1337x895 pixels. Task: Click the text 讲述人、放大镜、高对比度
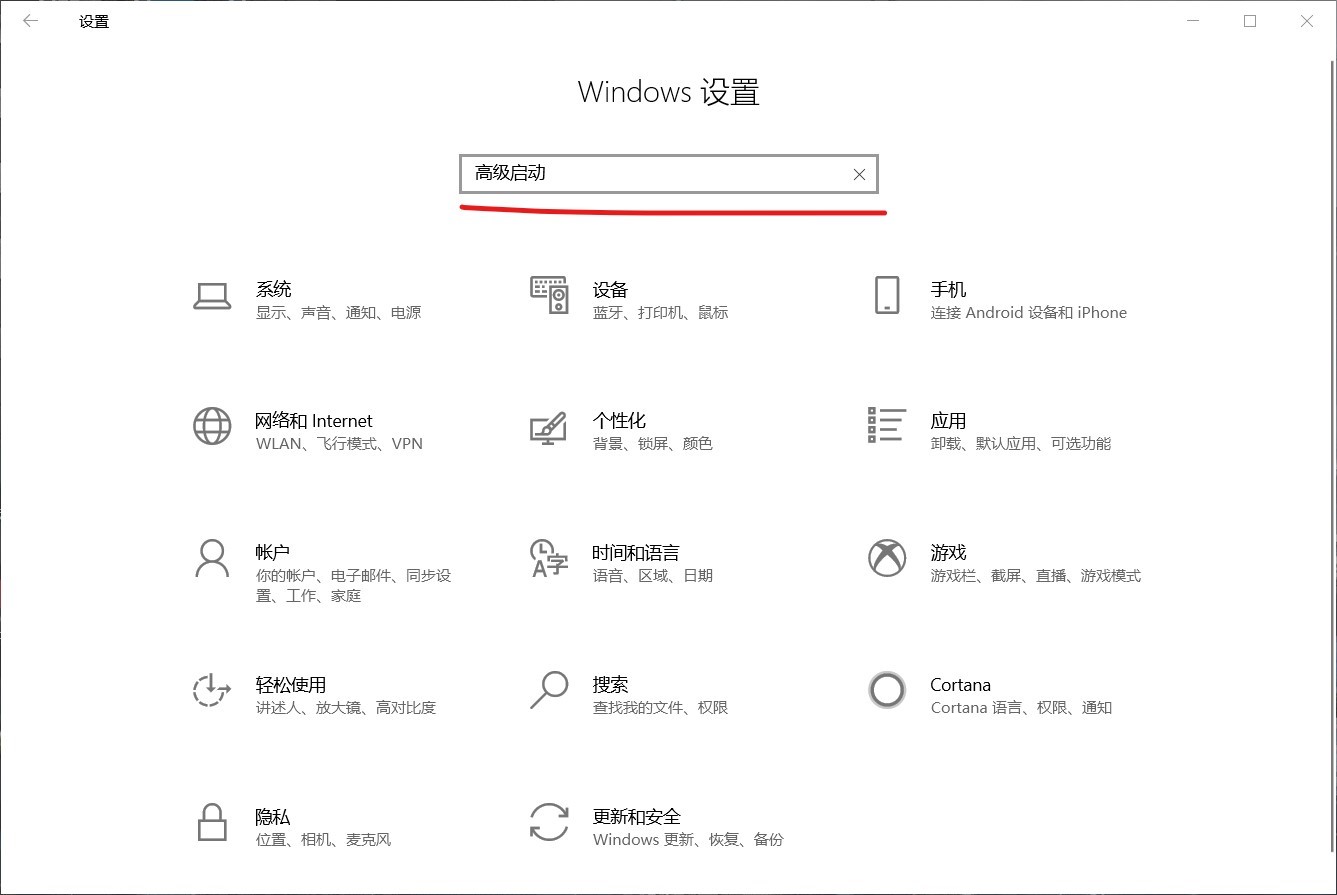tap(346, 708)
